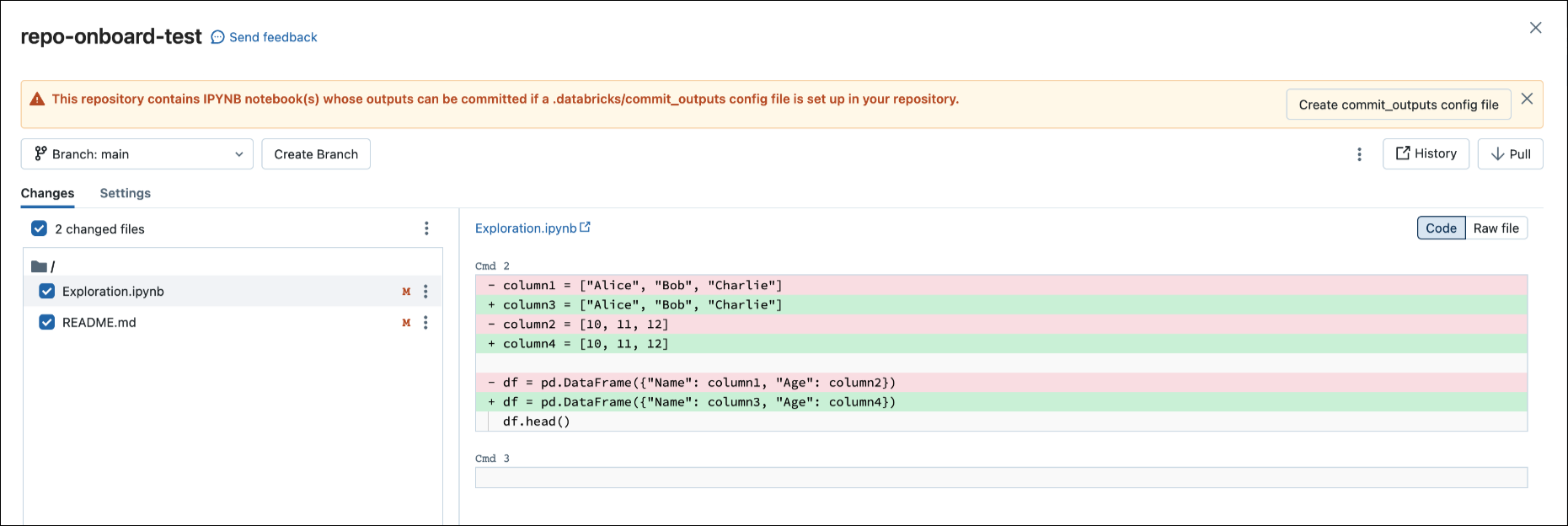Click the external link icon beside Exploration.ipynb
This screenshot has height=526, width=1568.
(586, 228)
